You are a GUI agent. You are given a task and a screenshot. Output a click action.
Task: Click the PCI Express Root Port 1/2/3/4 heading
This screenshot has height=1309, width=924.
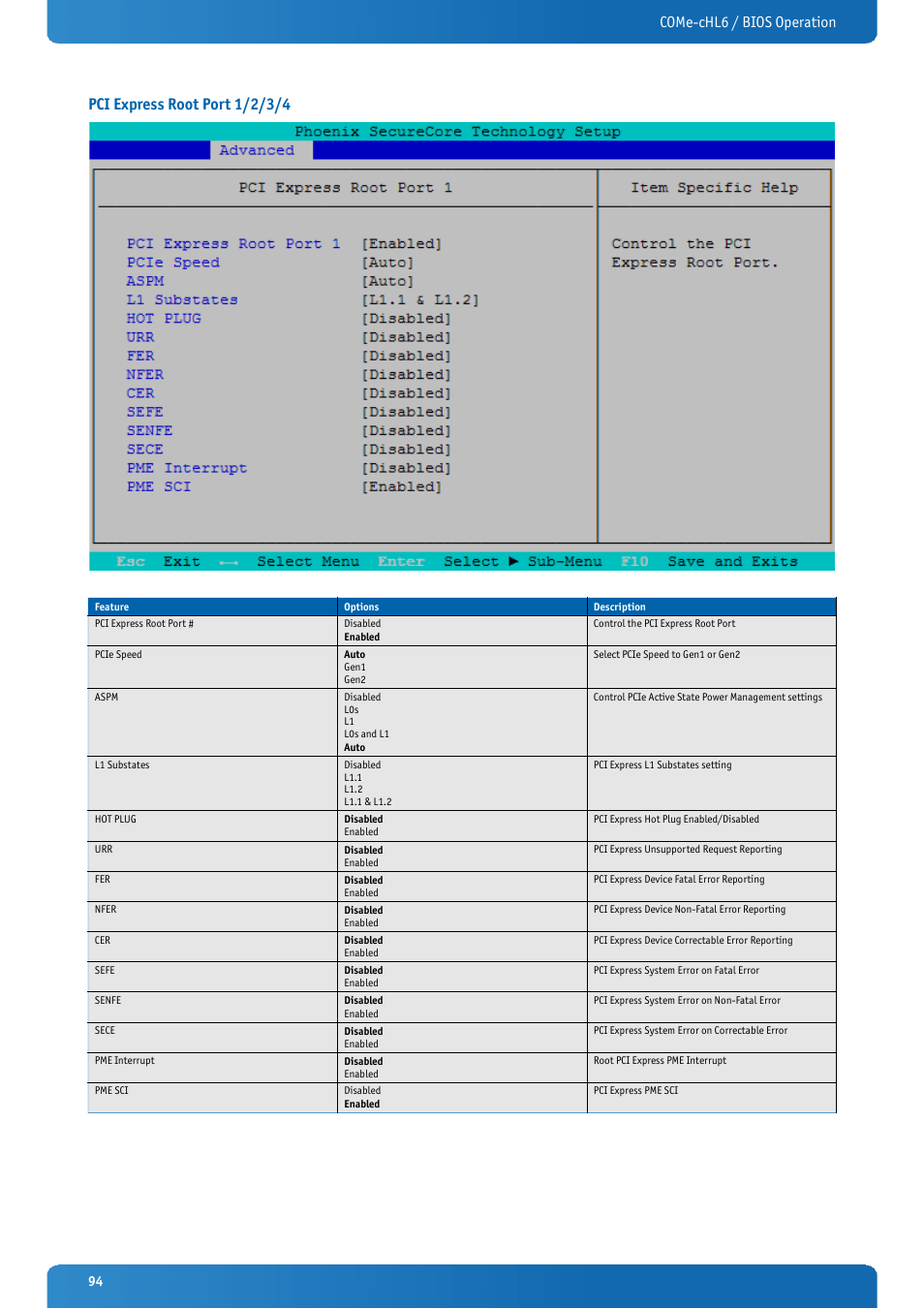click(190, 105)
